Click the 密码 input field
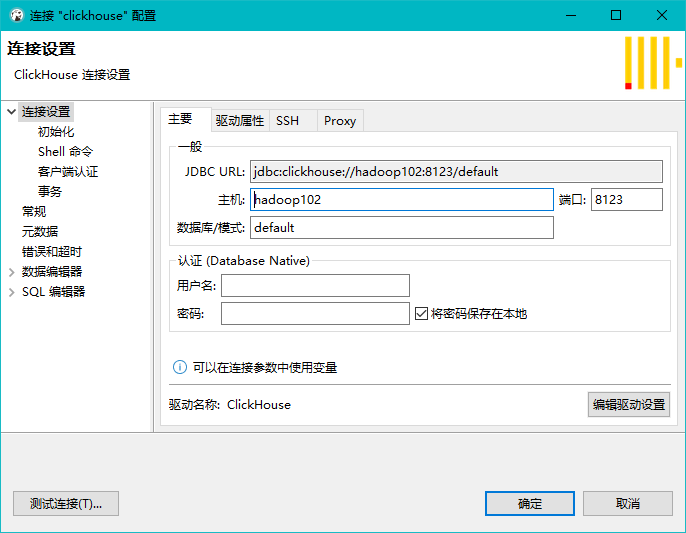This screenshot has width=686, height=533. click(x=315, y=313)
